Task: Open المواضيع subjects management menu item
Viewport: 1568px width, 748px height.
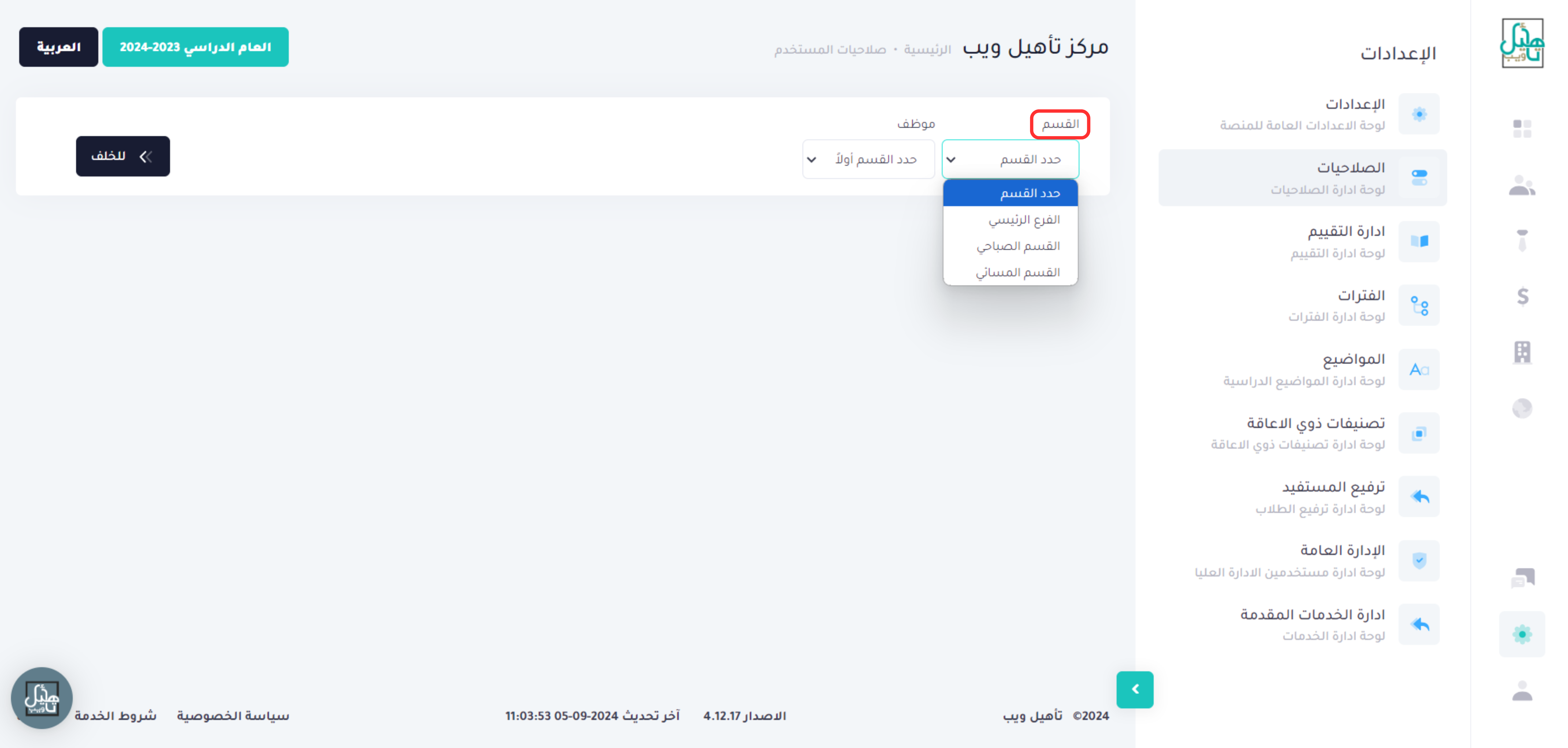Action: pyautogui.click(x=1303, y=369)
